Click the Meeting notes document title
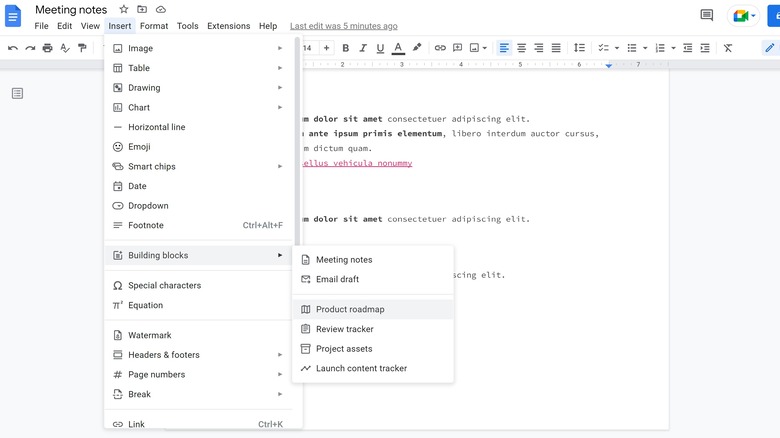The image size is (780, 438). click(71, 9)
